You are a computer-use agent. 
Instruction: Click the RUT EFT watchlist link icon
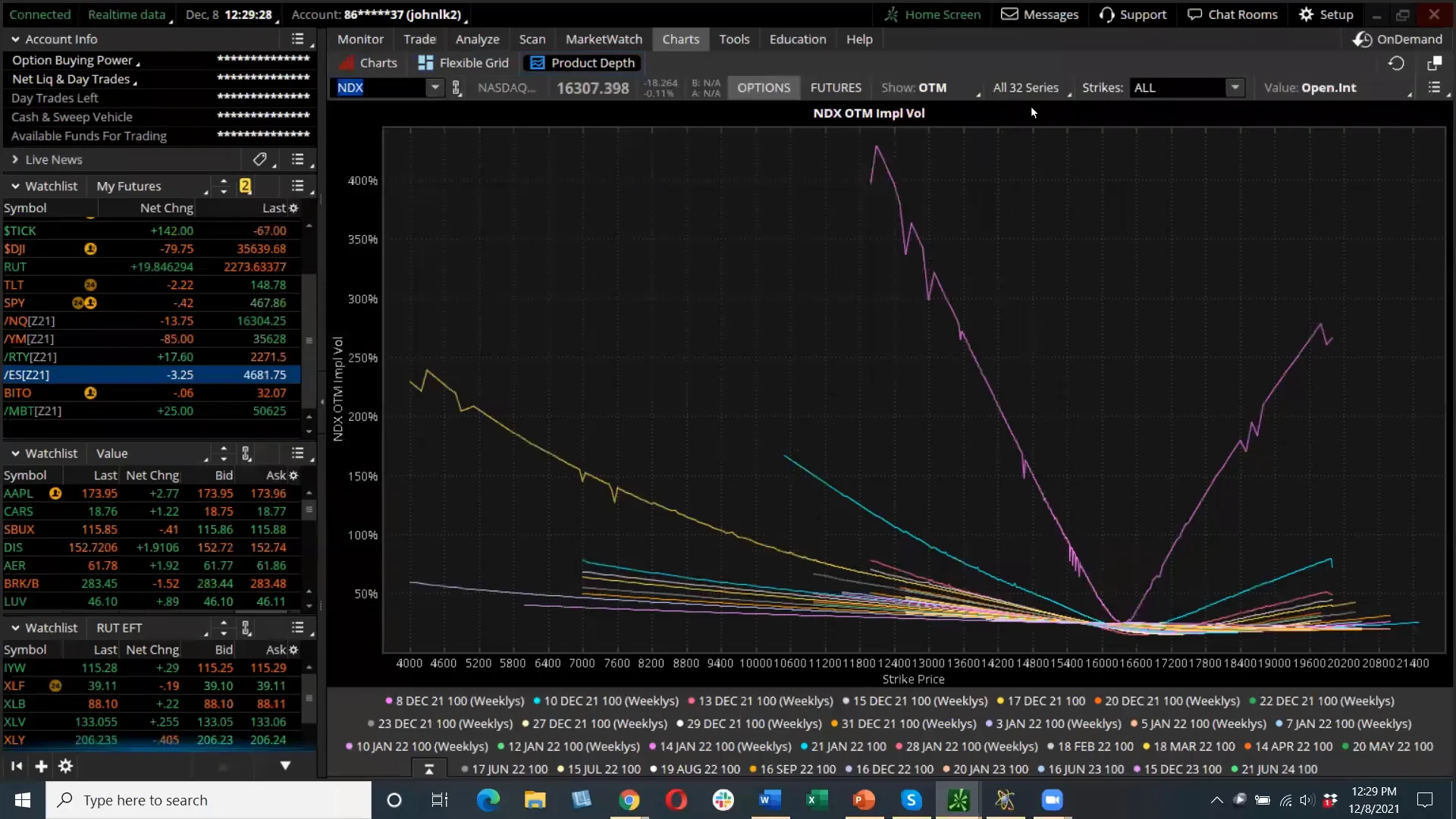tap(246, 628)
